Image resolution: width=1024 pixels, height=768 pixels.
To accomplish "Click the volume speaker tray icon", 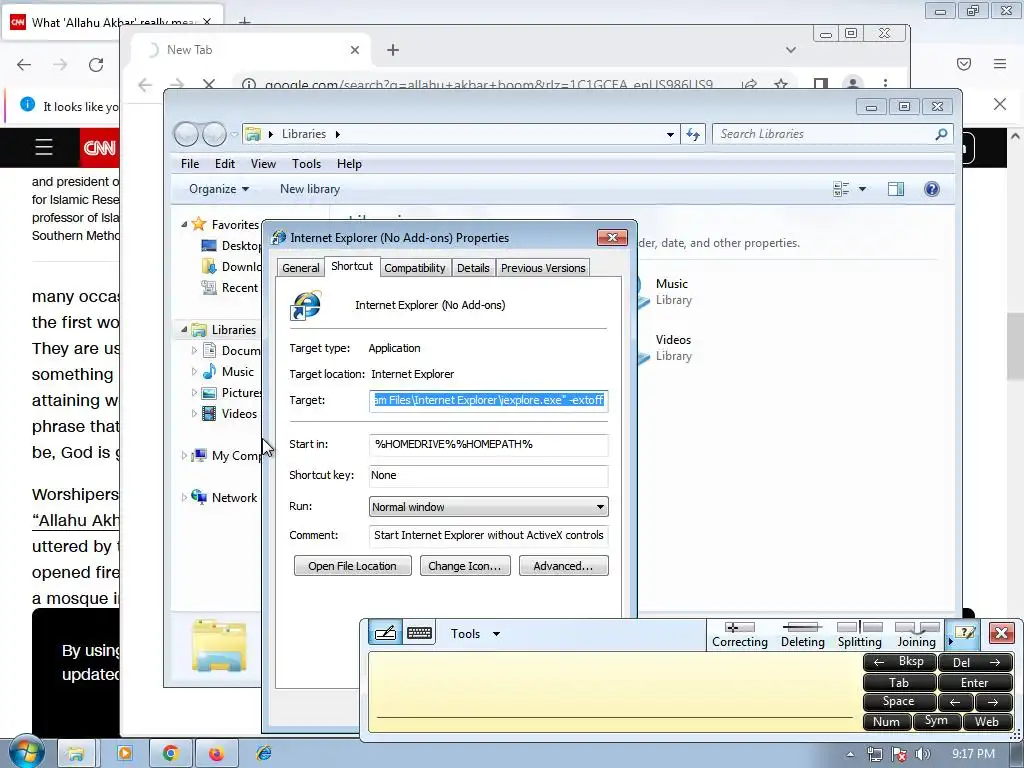I will [x=923, y=754].
